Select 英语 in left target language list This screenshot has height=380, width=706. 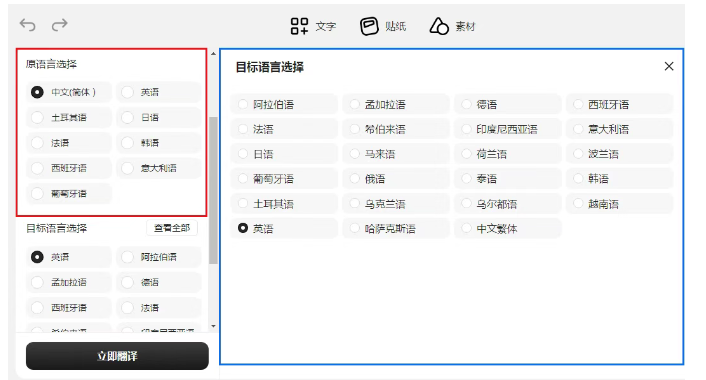[x=68, y=257]
